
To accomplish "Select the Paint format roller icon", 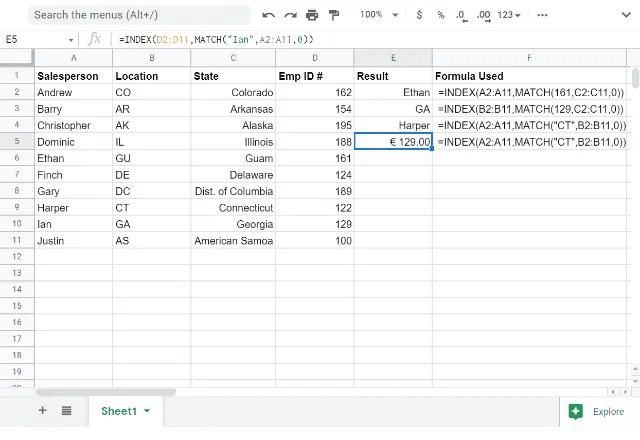I will 334,16.
